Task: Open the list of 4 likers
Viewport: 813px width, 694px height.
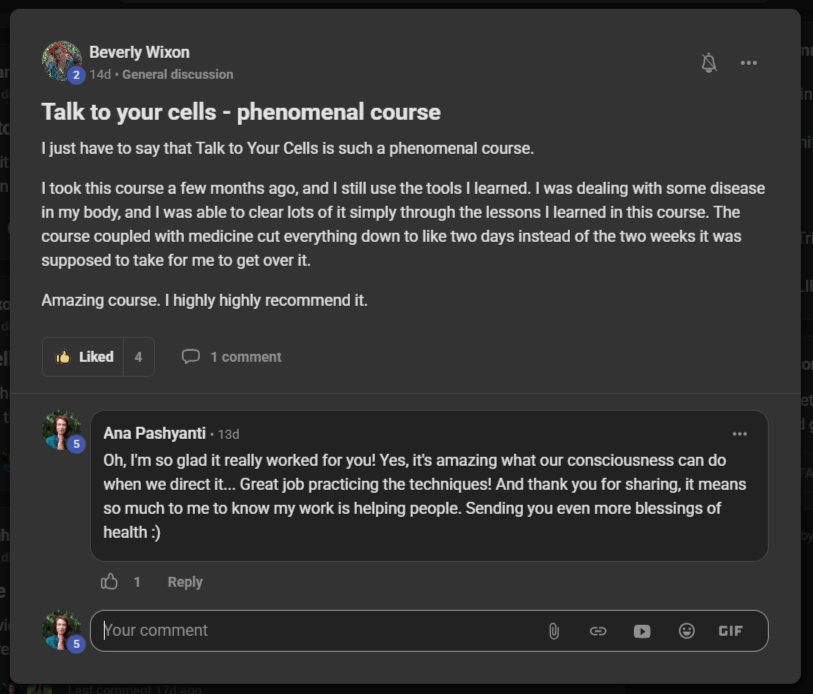Action: click(138, 357)
